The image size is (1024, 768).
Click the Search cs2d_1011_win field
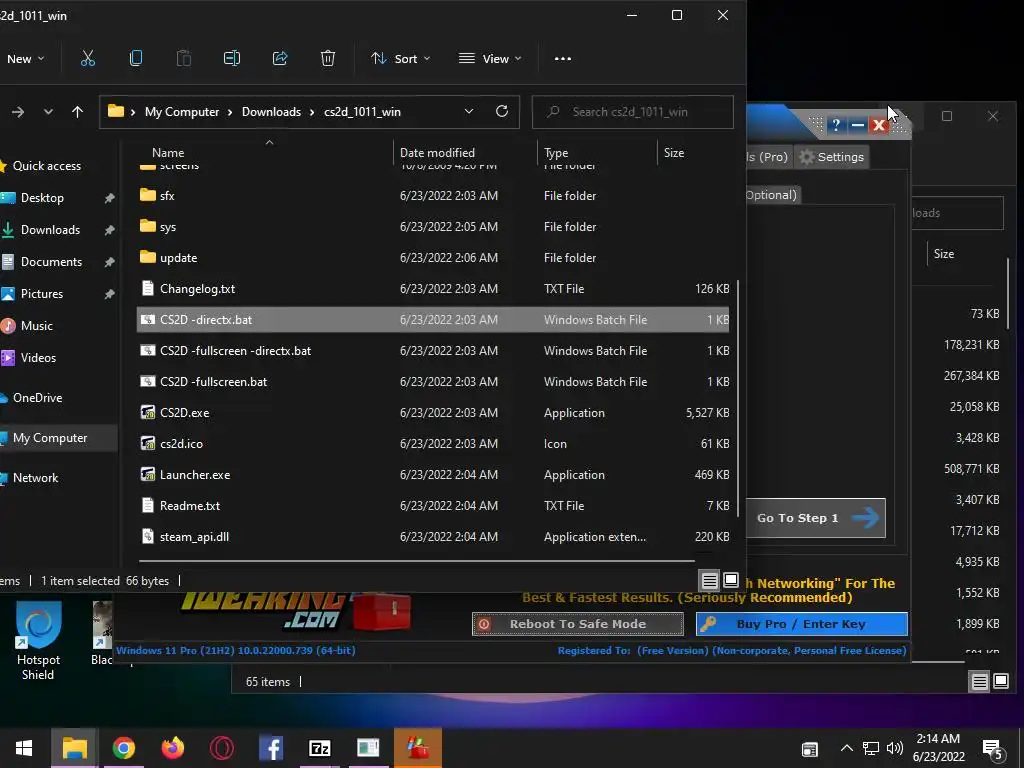click(x=632, y=112)
